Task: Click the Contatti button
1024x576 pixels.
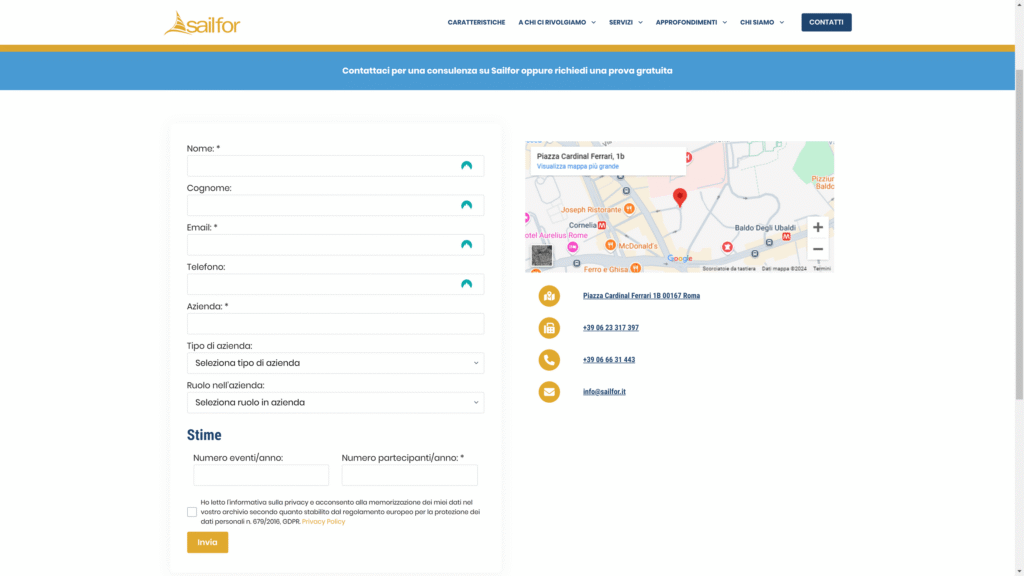Action: pos(826,22)
